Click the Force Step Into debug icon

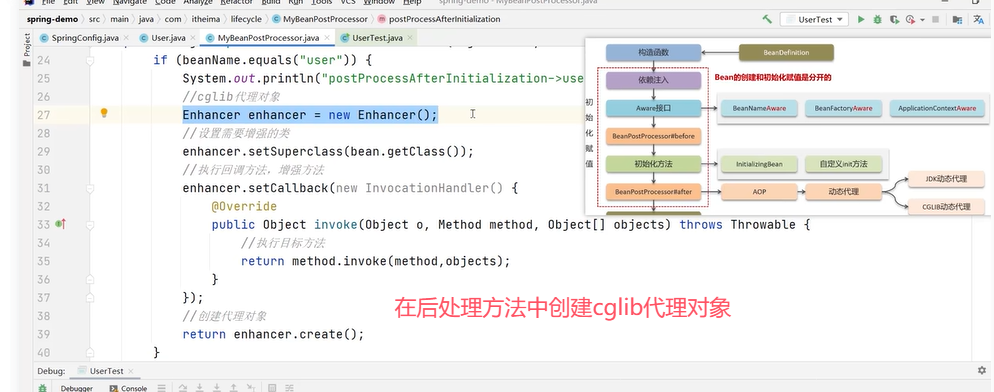[x=217, y=388]
